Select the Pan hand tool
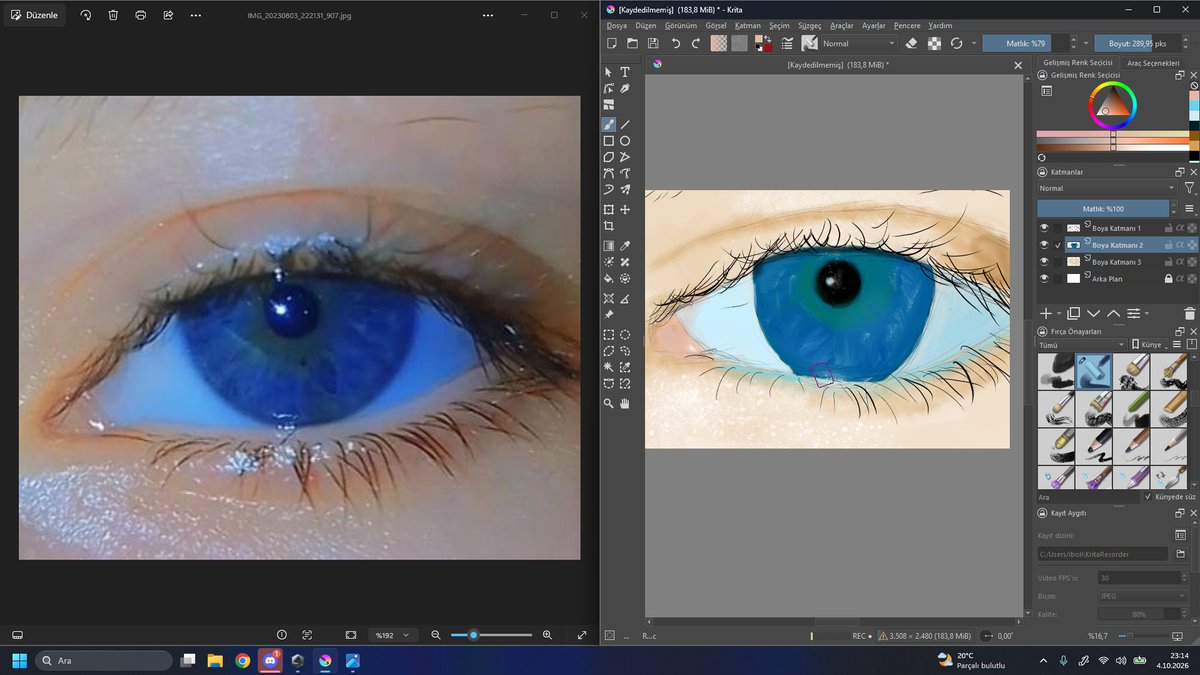1200x675 pixels. (625, 404)
